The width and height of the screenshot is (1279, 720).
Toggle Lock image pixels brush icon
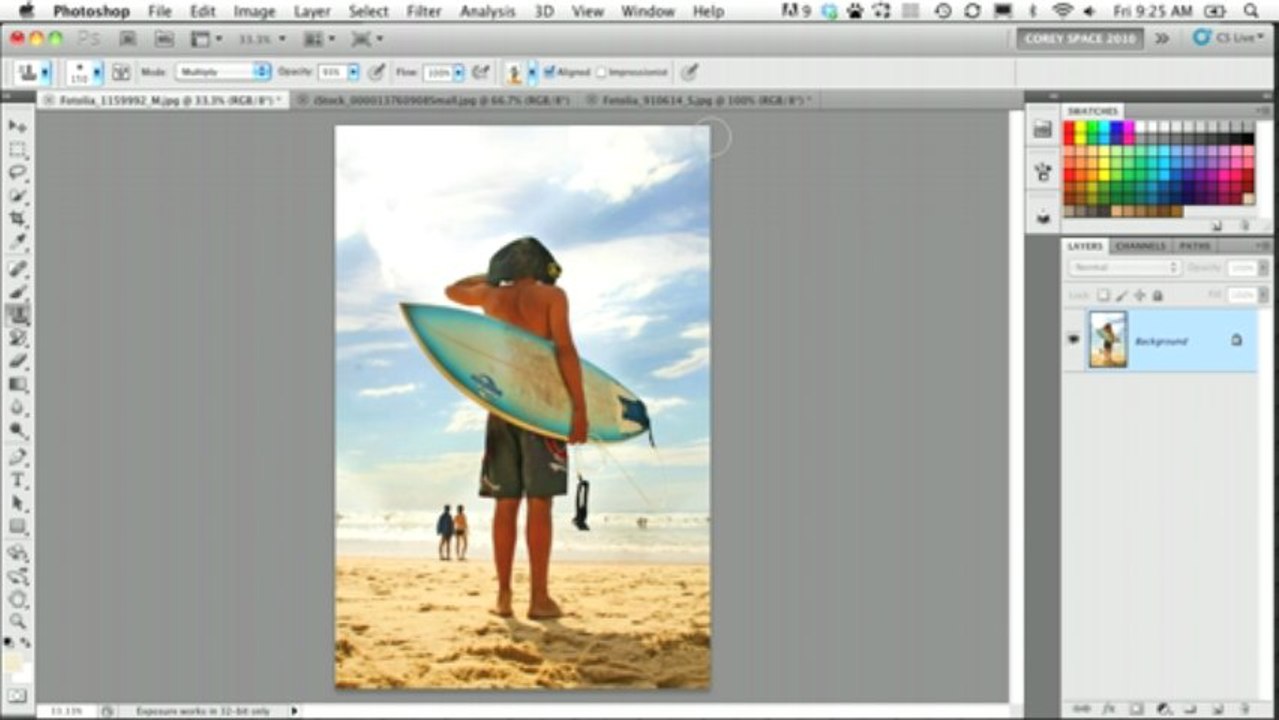[x=1122, y=295]
